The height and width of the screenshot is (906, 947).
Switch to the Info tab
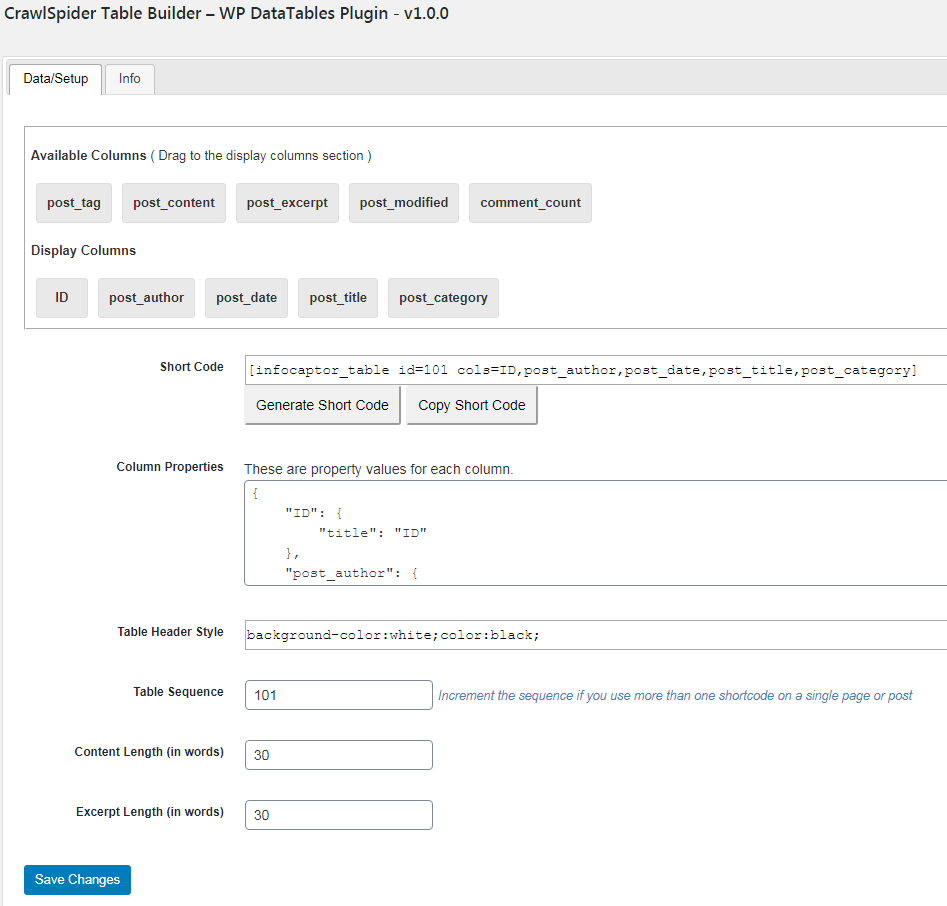coord(129,78)
